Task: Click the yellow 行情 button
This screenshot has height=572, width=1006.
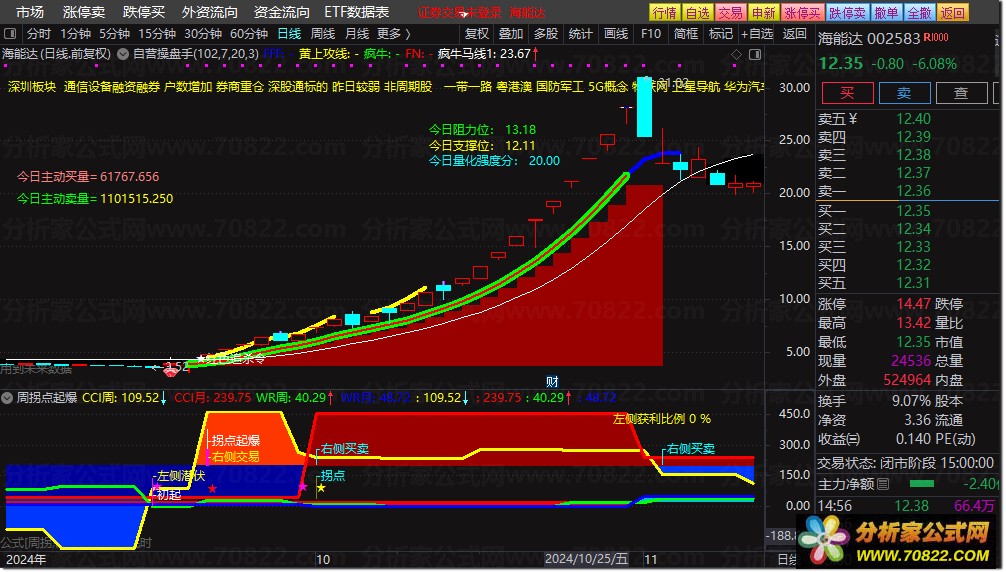Action: point(665,13)
